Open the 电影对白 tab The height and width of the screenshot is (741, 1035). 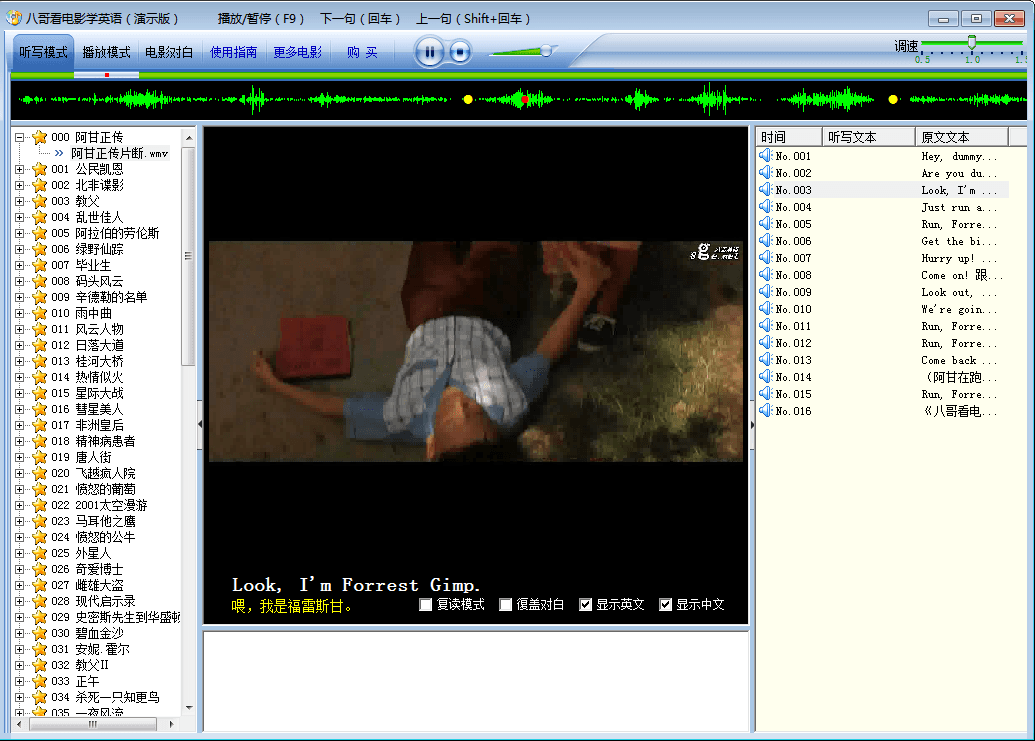pos(169,52)
